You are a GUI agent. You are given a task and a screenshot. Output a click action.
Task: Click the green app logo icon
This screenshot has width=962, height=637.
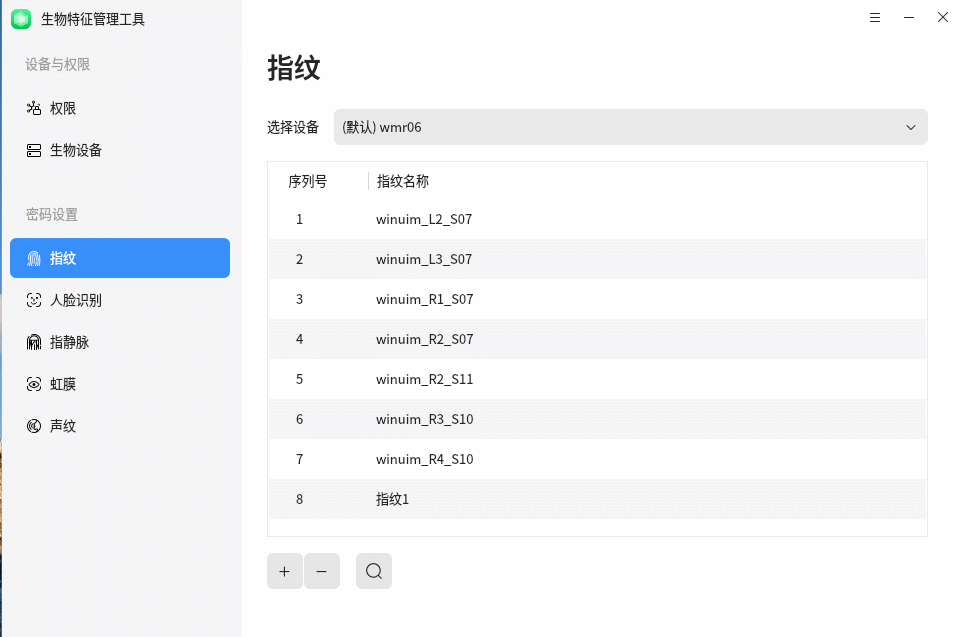coord(21,19)
